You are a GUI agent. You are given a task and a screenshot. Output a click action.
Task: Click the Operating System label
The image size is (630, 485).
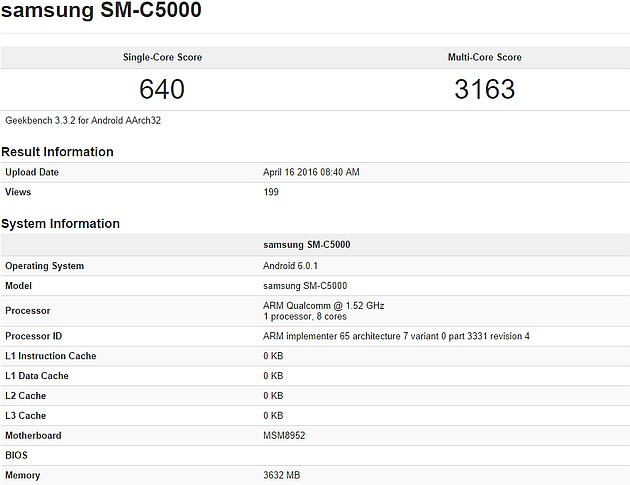pyautogui.click(x=45, y=266)
